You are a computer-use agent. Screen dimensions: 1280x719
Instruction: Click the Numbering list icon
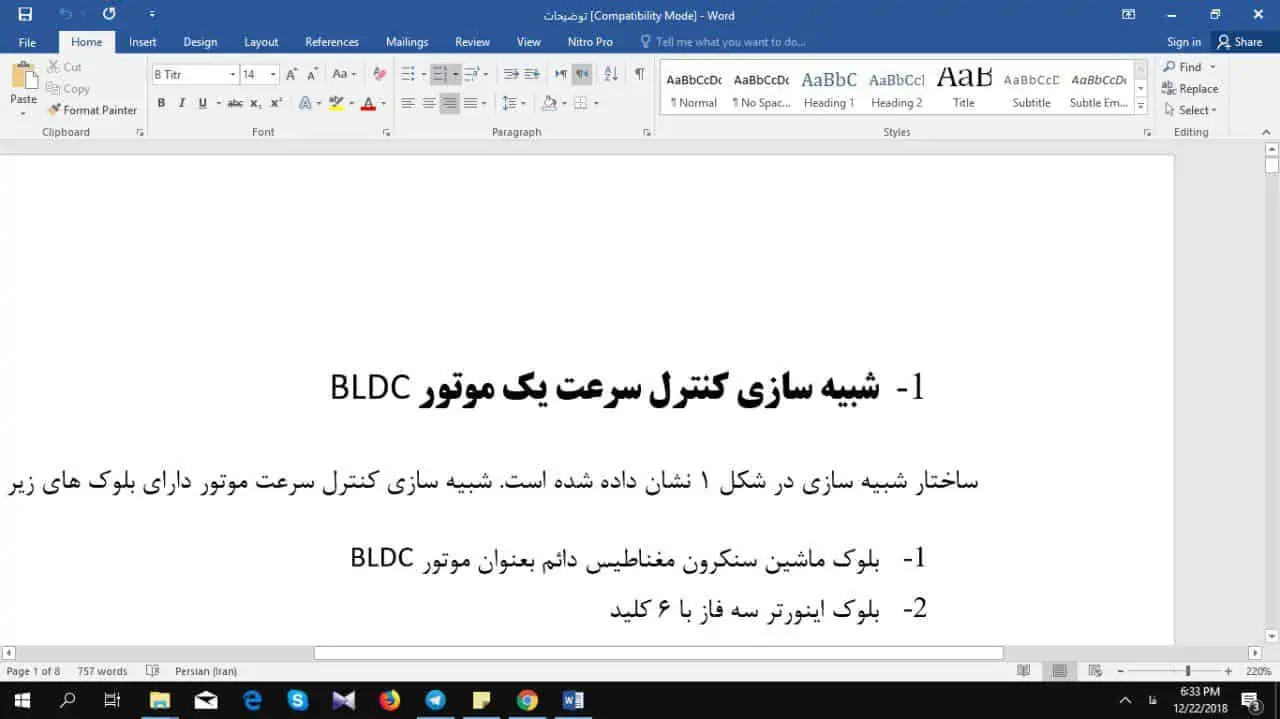(439, 74)
